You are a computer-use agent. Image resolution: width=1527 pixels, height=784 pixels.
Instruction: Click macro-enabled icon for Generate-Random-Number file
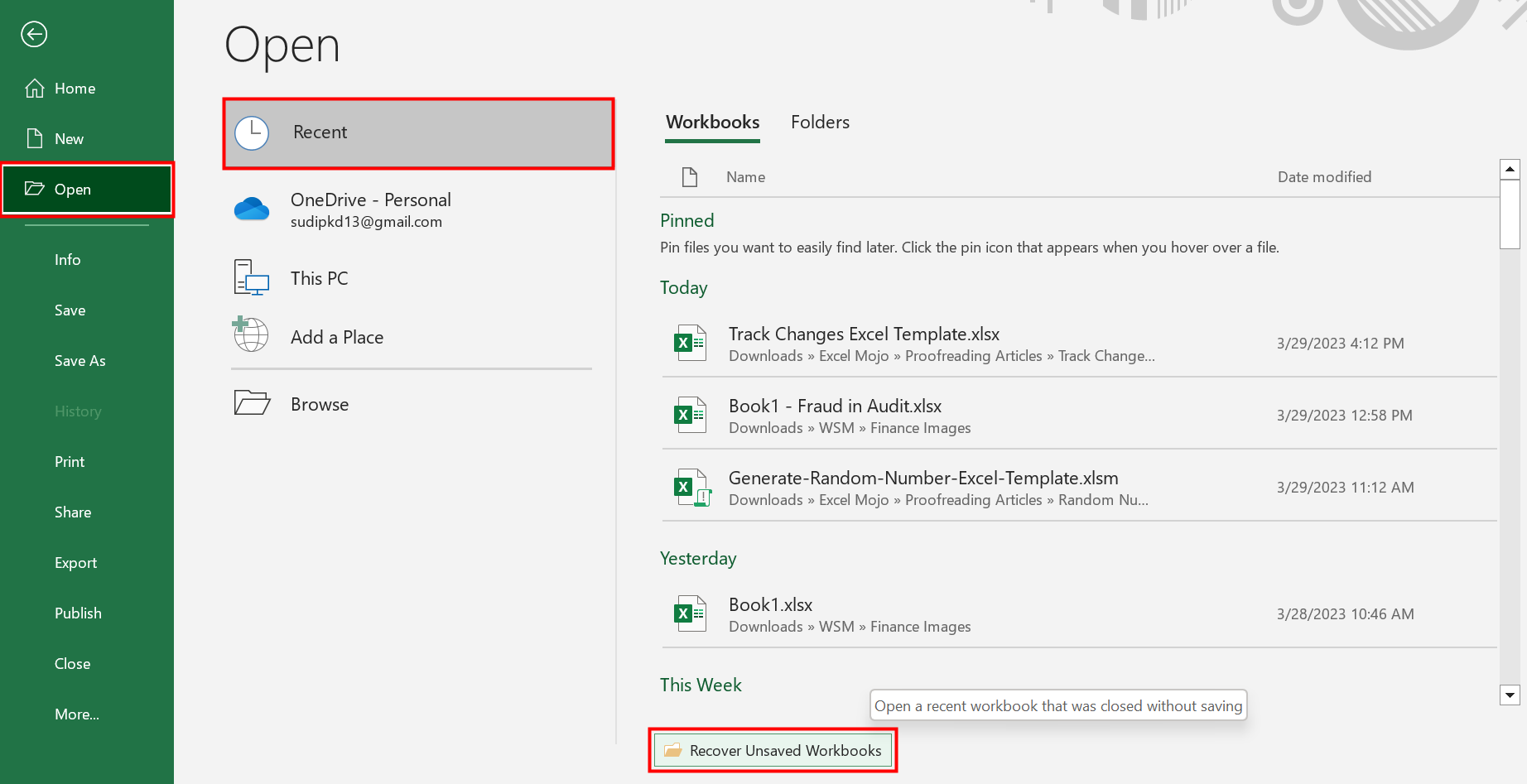[693, 487]
